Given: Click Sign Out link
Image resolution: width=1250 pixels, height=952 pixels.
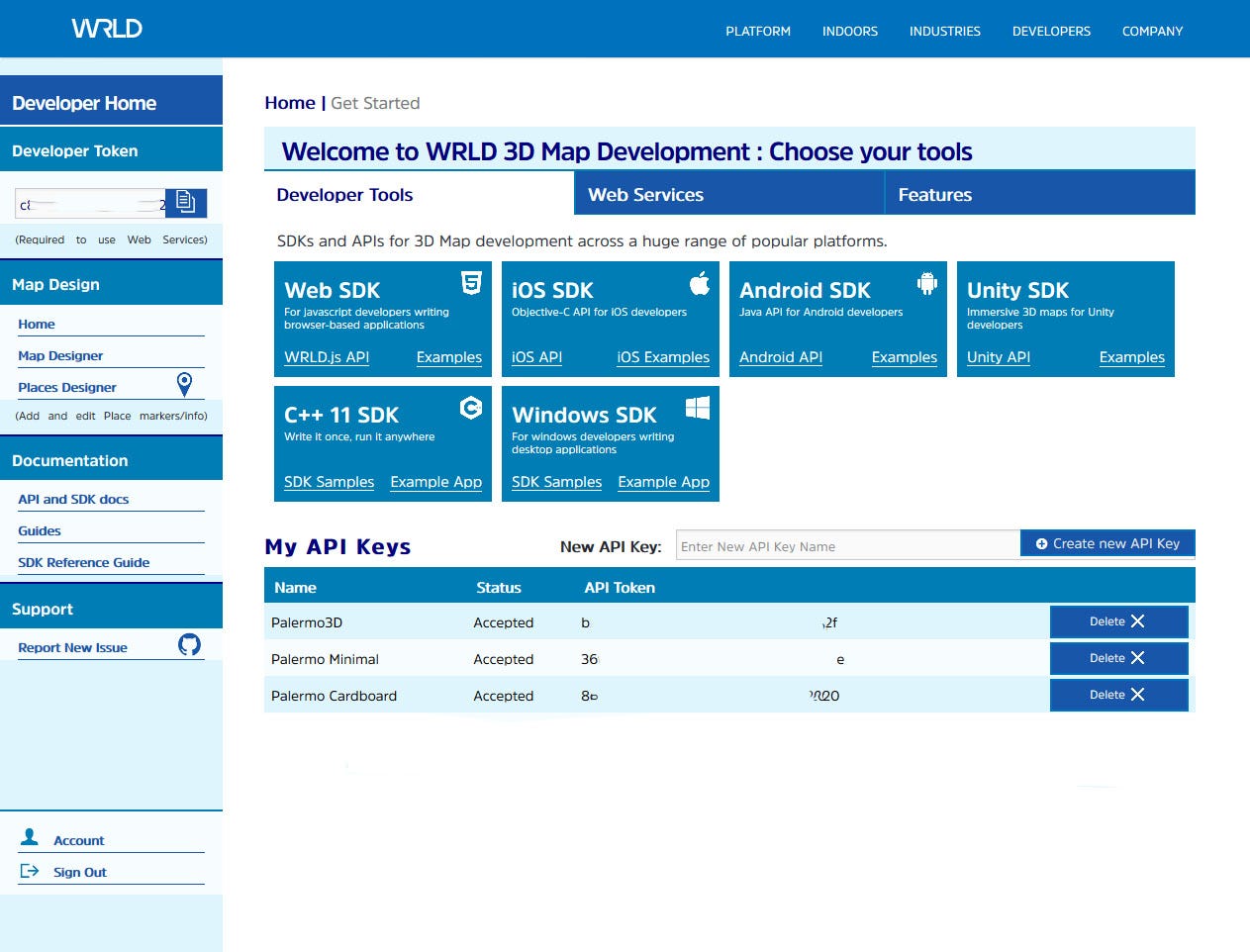Looking at the screenshot, I should click(80, 873).
